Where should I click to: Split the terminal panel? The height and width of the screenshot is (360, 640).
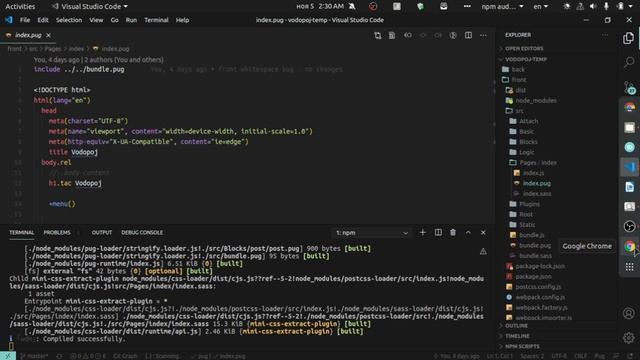point(438,232)
